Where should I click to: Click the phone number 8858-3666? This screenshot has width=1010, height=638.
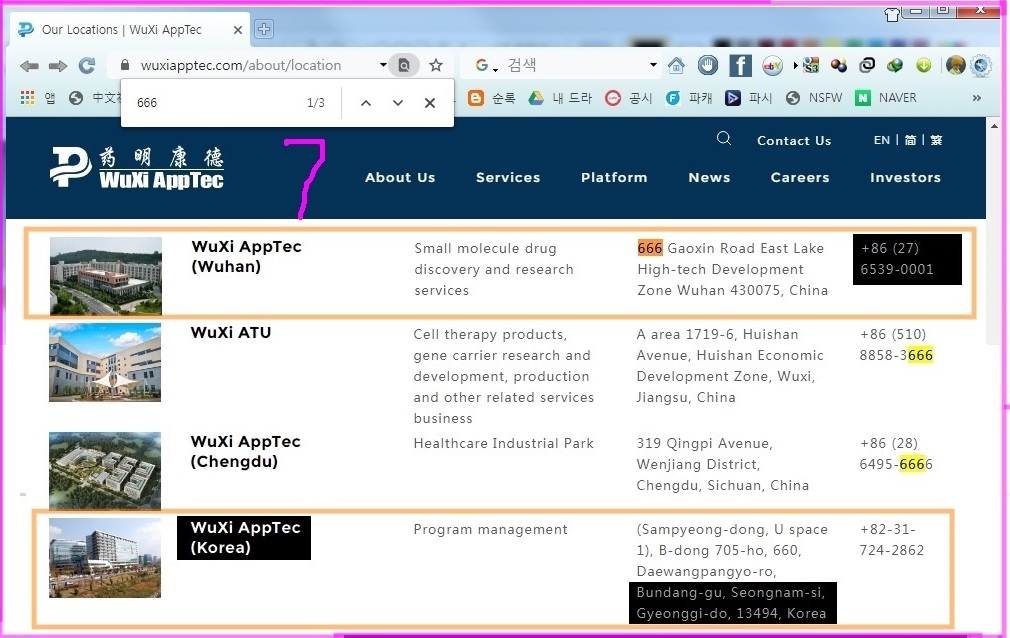point(896,355)
